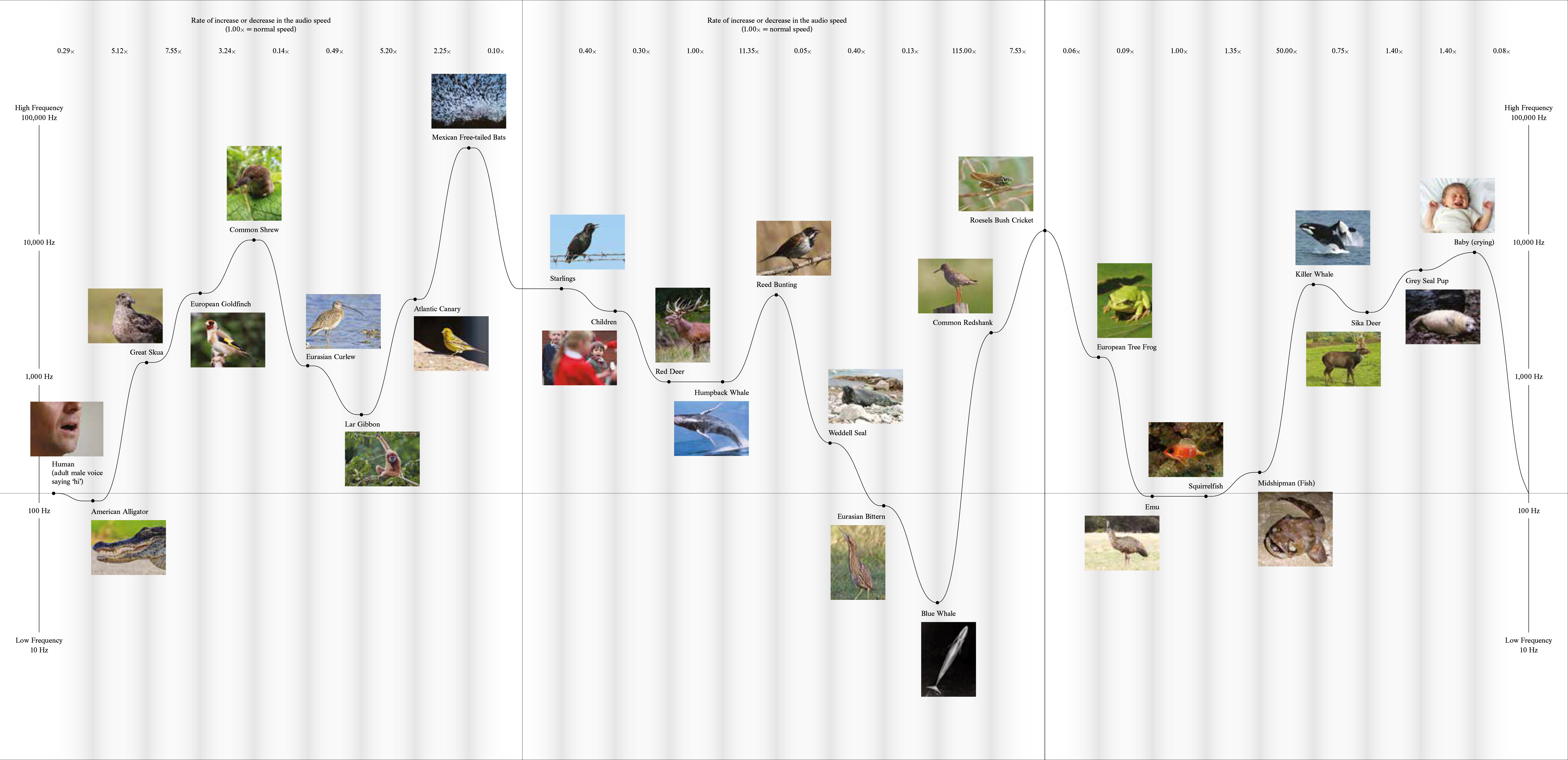This screenshot has width=1568, height=760.
Task: Click the Sika Deer photo
Action: pos(1343,359)
